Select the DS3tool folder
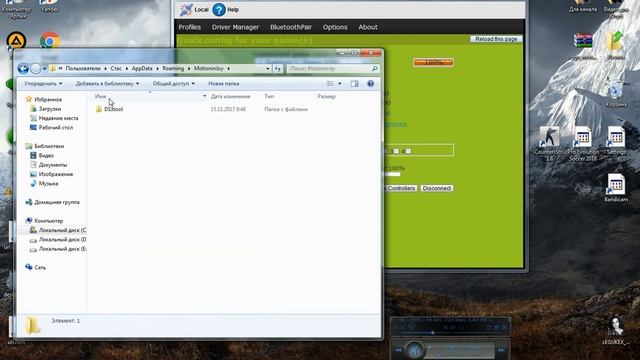Screen dimensions: 640x360 [109, 109]
